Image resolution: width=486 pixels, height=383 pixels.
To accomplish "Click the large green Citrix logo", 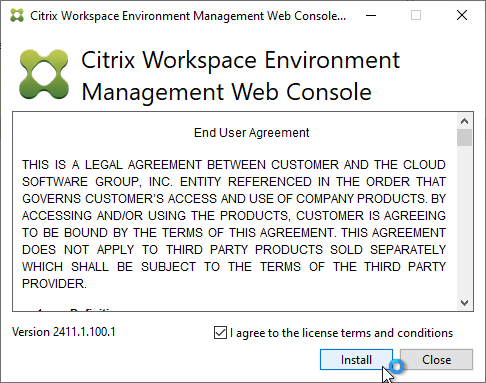I will [44, 74].
